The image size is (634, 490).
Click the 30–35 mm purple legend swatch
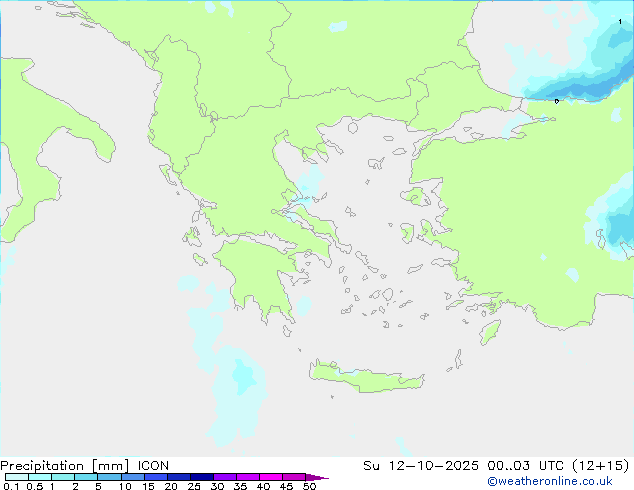click(224, 477)
